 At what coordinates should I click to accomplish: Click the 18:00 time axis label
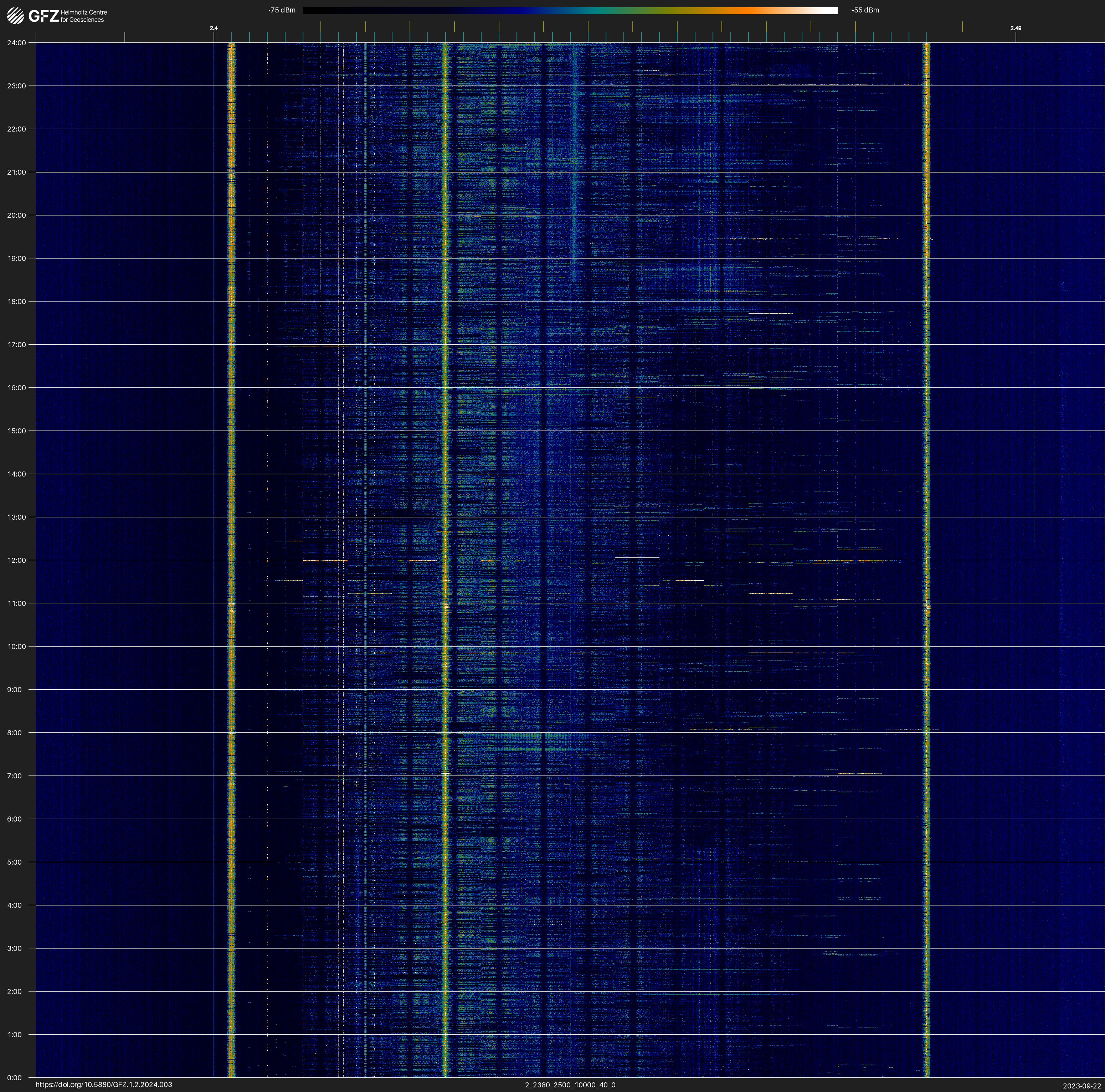pyautogui.click(x=17, y=301)
